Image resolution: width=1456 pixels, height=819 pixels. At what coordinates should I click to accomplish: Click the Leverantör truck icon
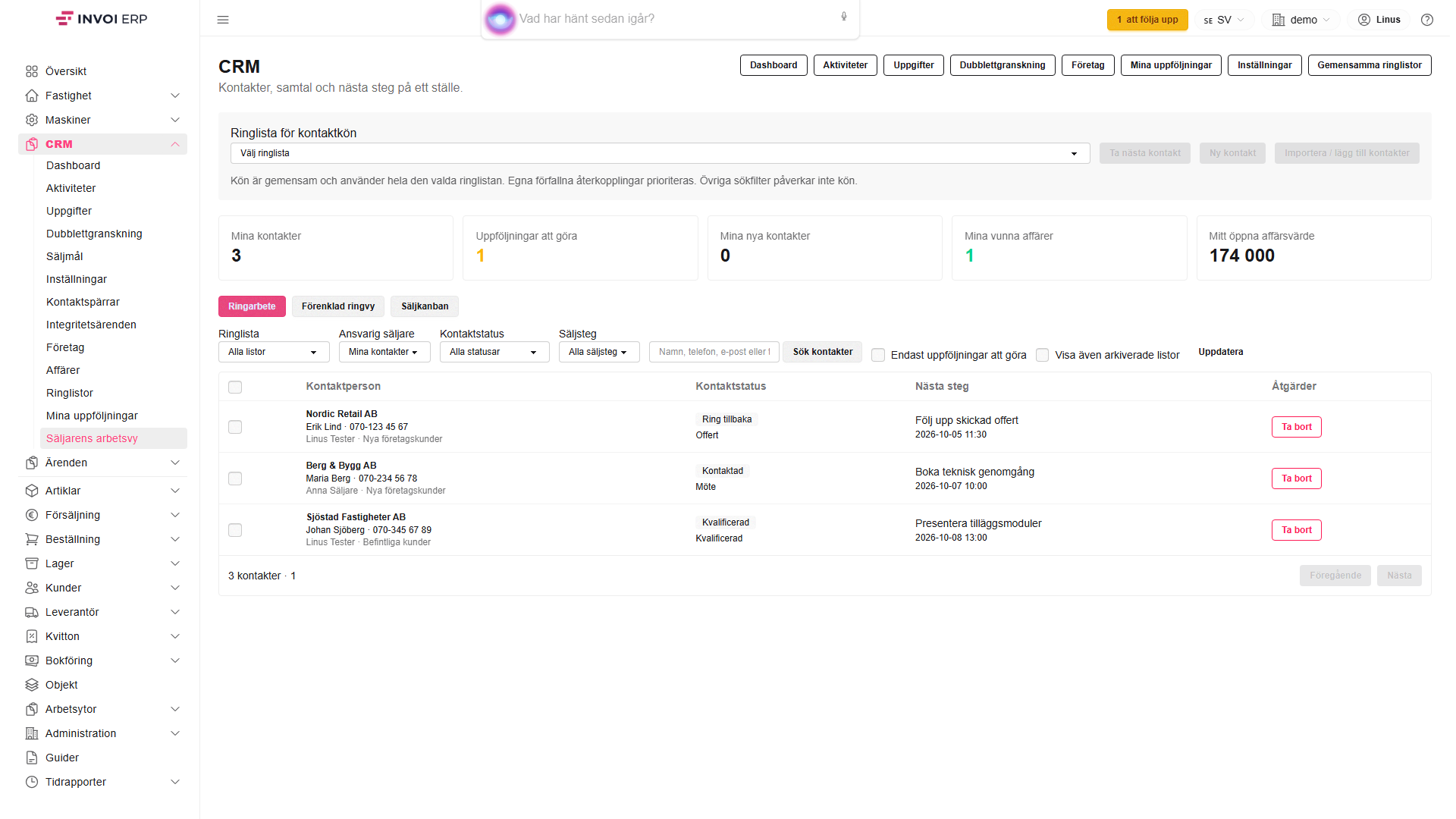pyautogui.click(x=32, y=612)
